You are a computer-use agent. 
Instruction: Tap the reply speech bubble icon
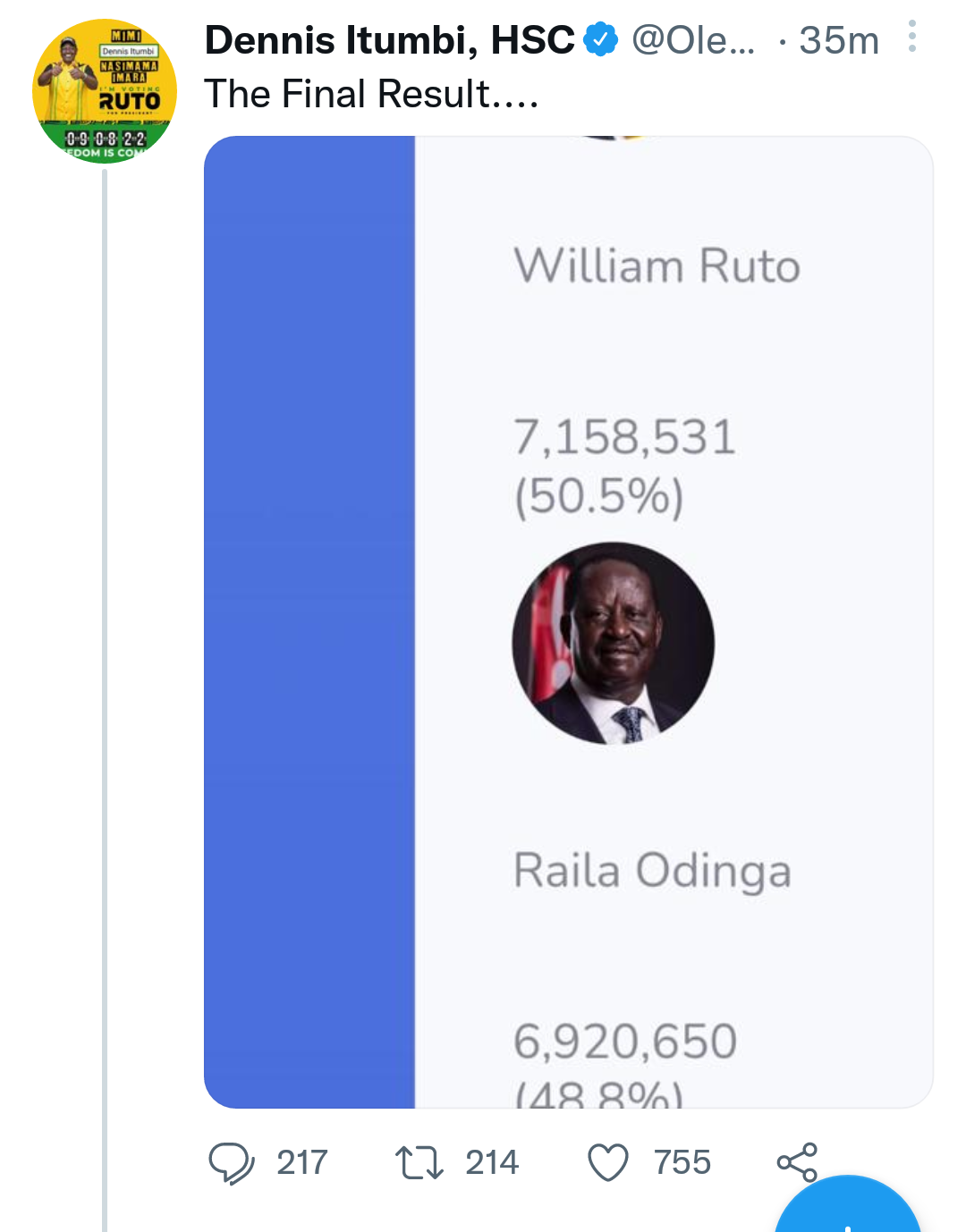(x=231, y=1162)
